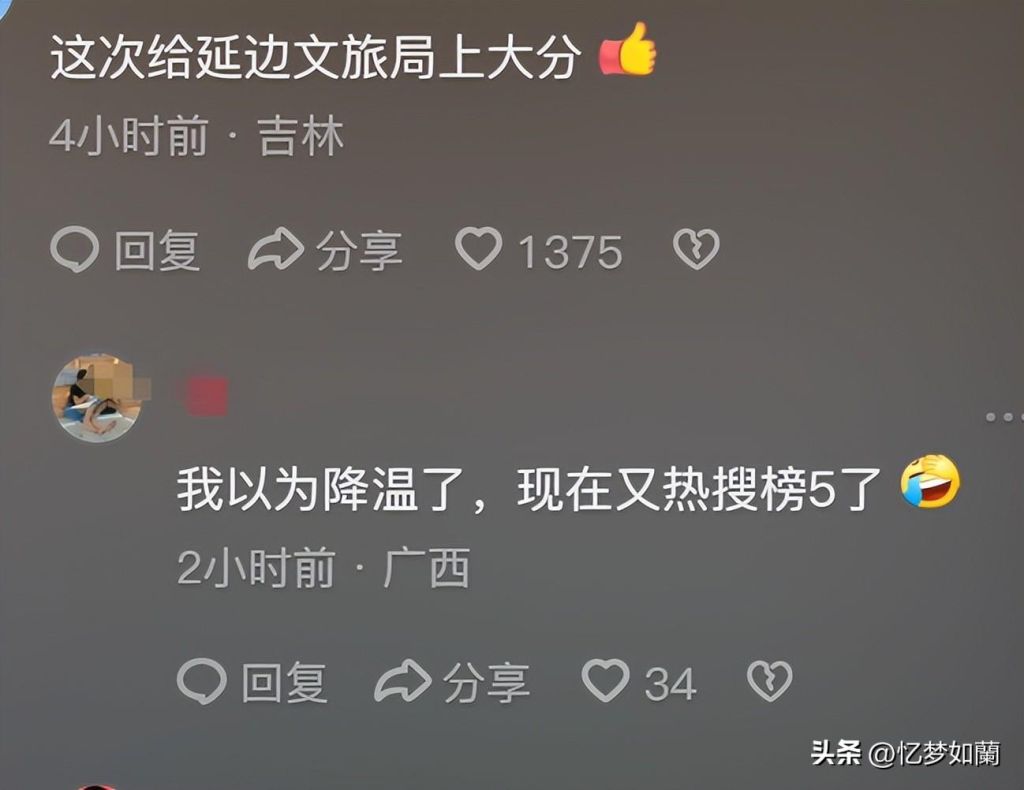Click the reply bubble icon on Guangxi comment
The width and height of the screenshot is (1024, 790).
pos(202,682)
